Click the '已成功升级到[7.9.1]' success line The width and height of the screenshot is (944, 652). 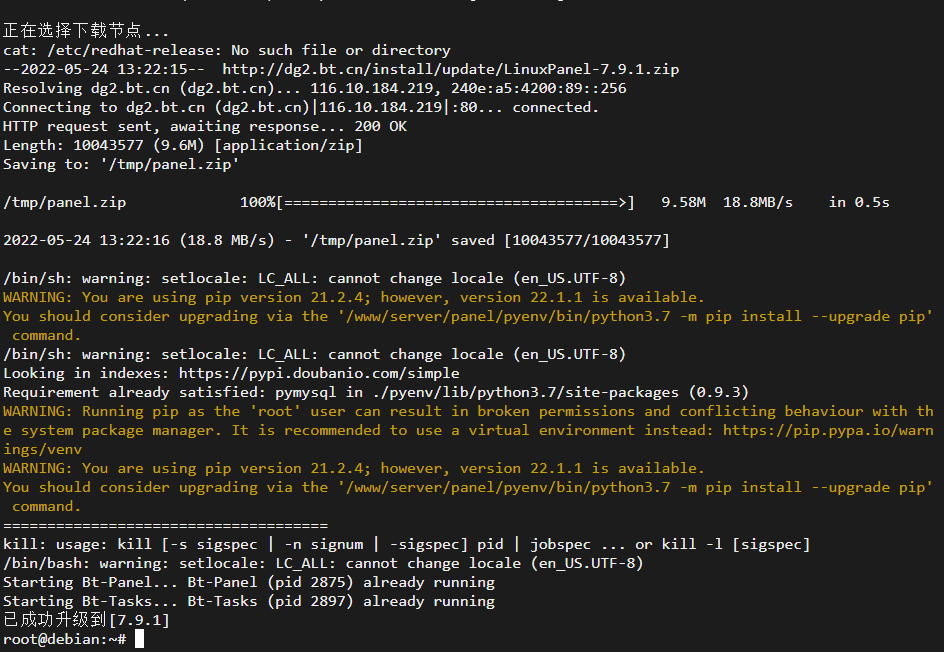[86, 620]
